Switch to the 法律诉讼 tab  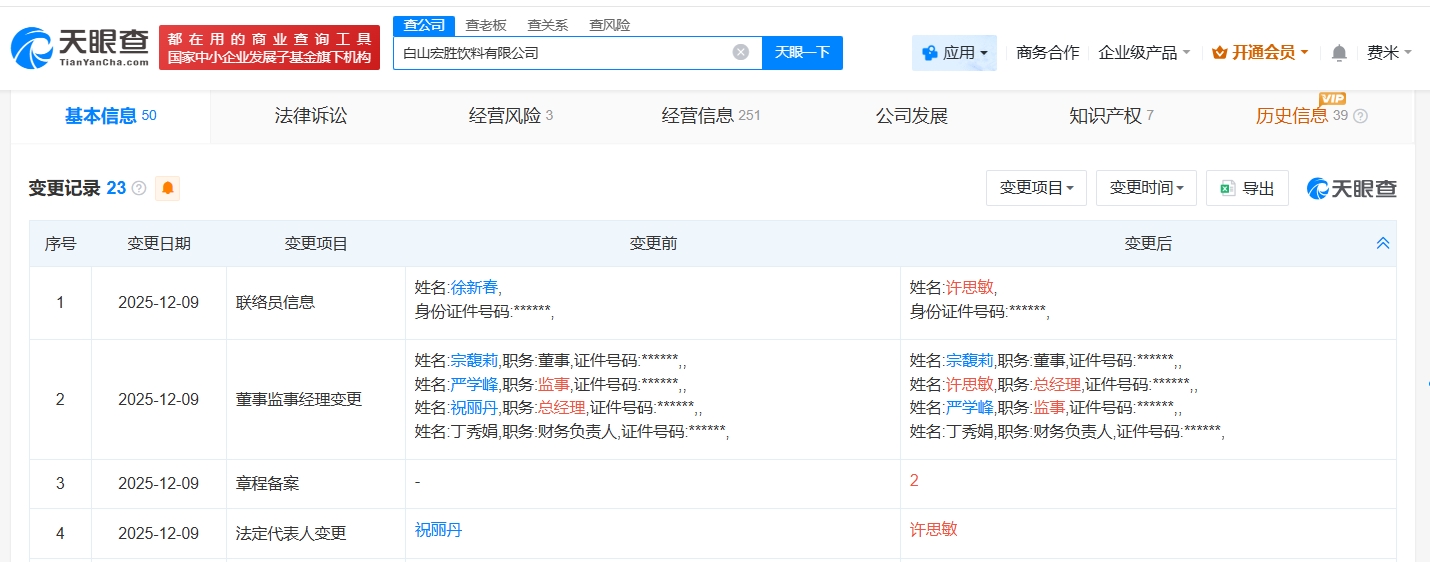[311, 116]
